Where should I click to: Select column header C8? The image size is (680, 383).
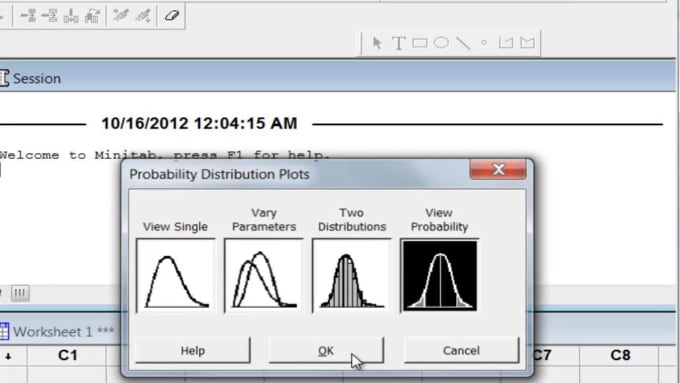pos(620,356)
